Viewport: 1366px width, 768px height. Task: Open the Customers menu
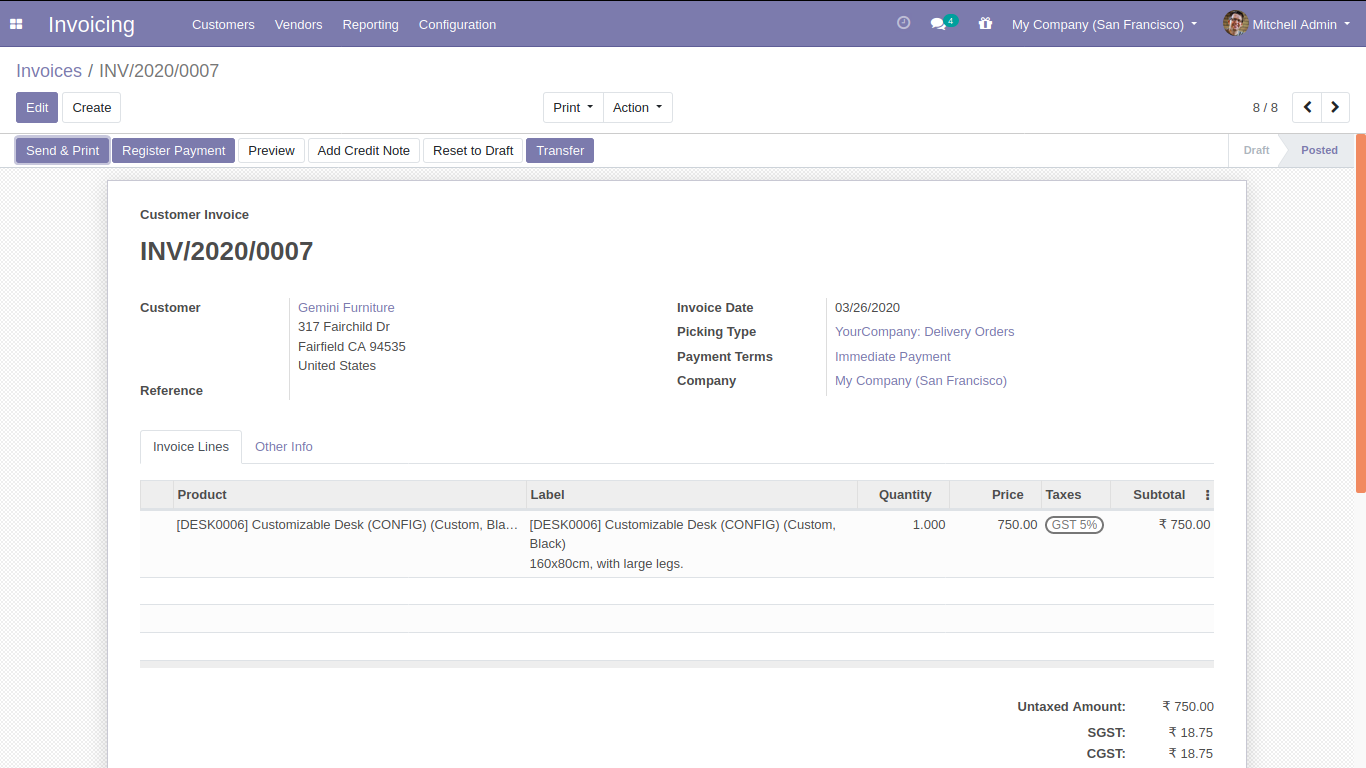pos(223,24)
